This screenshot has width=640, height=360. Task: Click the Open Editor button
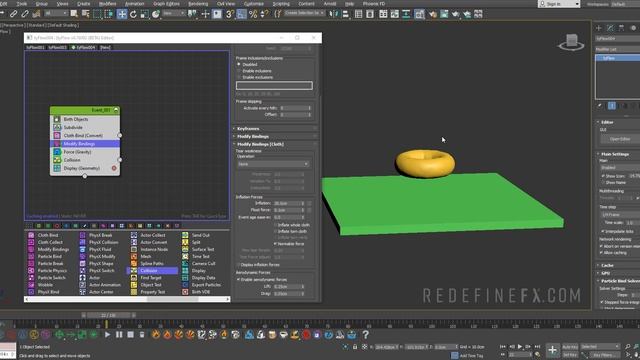click(620, 139)
